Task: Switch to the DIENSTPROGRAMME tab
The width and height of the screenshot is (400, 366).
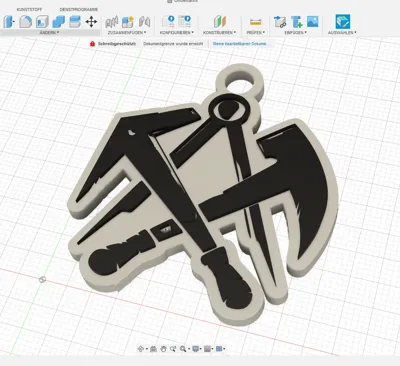Action: 79,10
